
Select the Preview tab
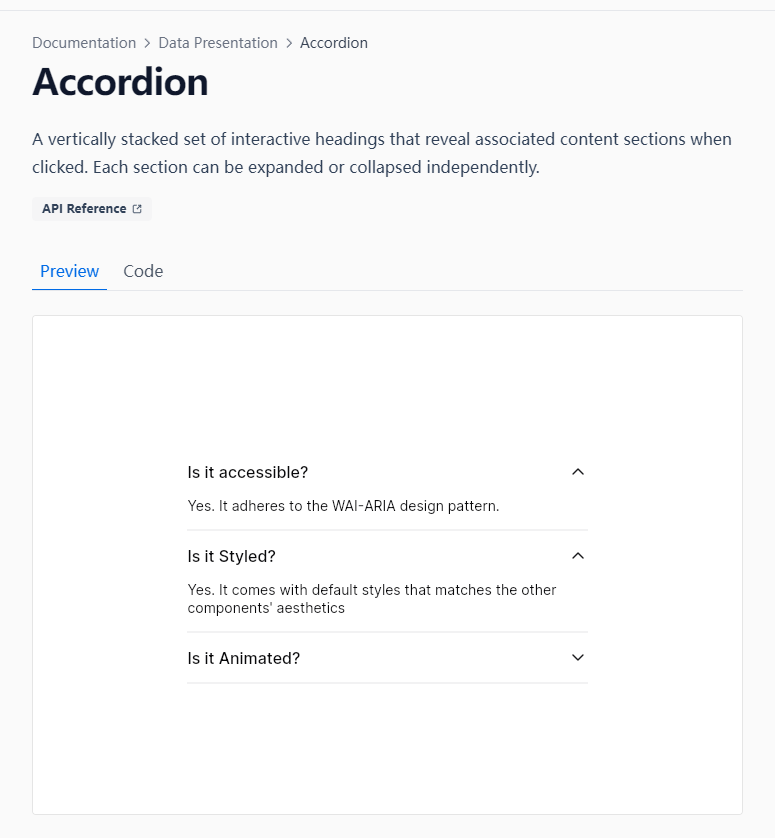point(70,271)
